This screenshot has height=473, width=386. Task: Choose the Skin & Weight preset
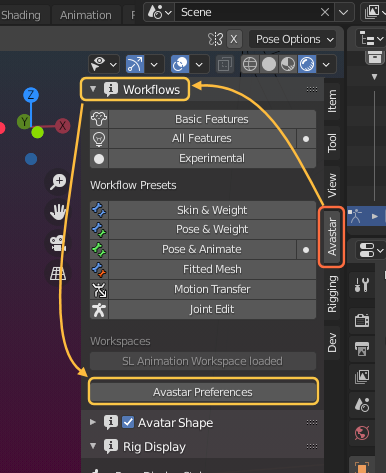212,210
